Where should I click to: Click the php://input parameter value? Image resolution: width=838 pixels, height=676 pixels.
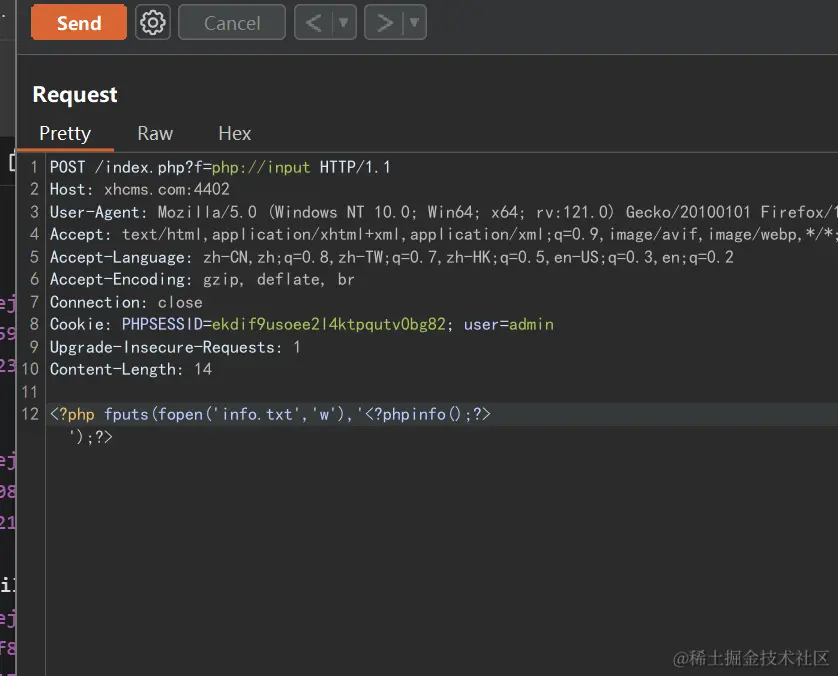pyautogui.click(x=261, y=167)
